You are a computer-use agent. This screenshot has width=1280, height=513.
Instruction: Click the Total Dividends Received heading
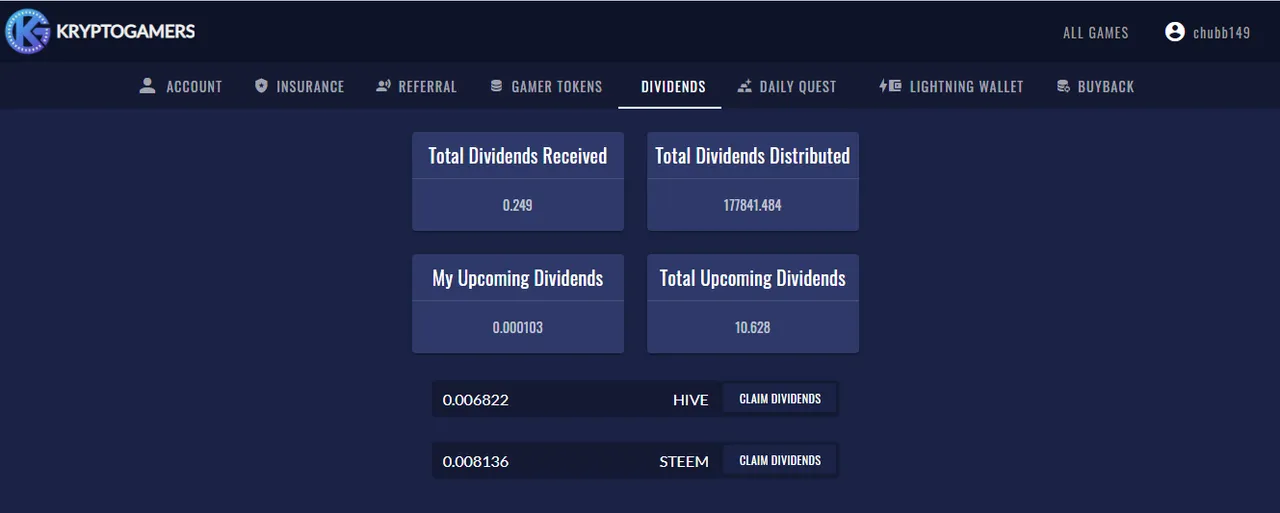coord(518,156)
